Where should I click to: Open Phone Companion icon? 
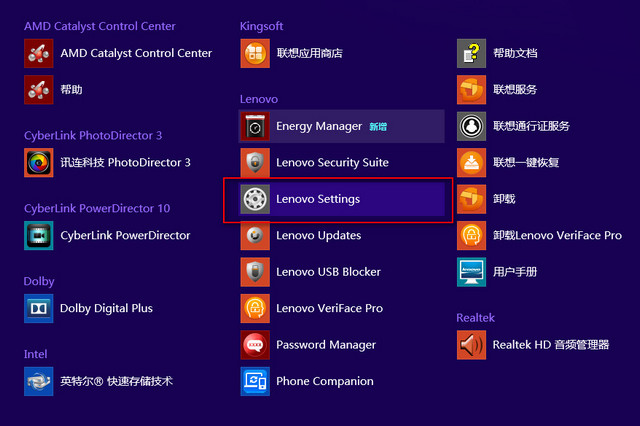pyautogui.click(x=255, y=382)
